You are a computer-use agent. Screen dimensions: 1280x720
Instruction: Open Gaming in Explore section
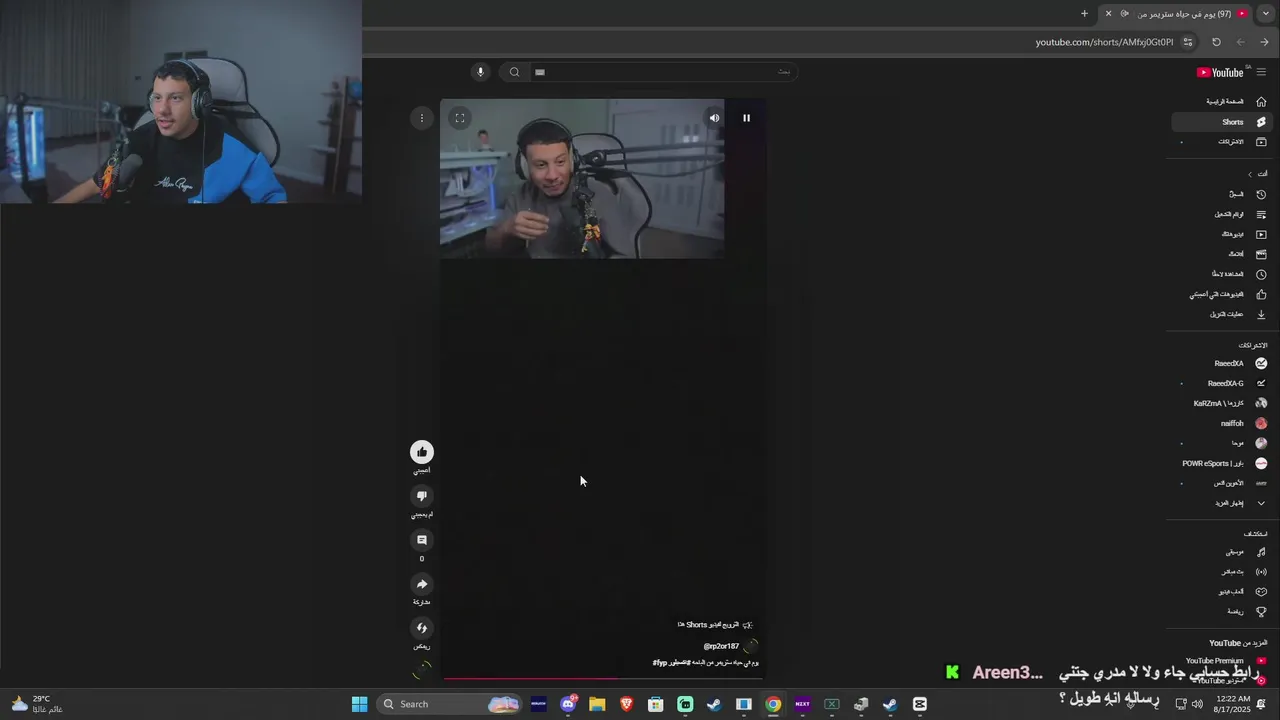[x=1224, y=592]
